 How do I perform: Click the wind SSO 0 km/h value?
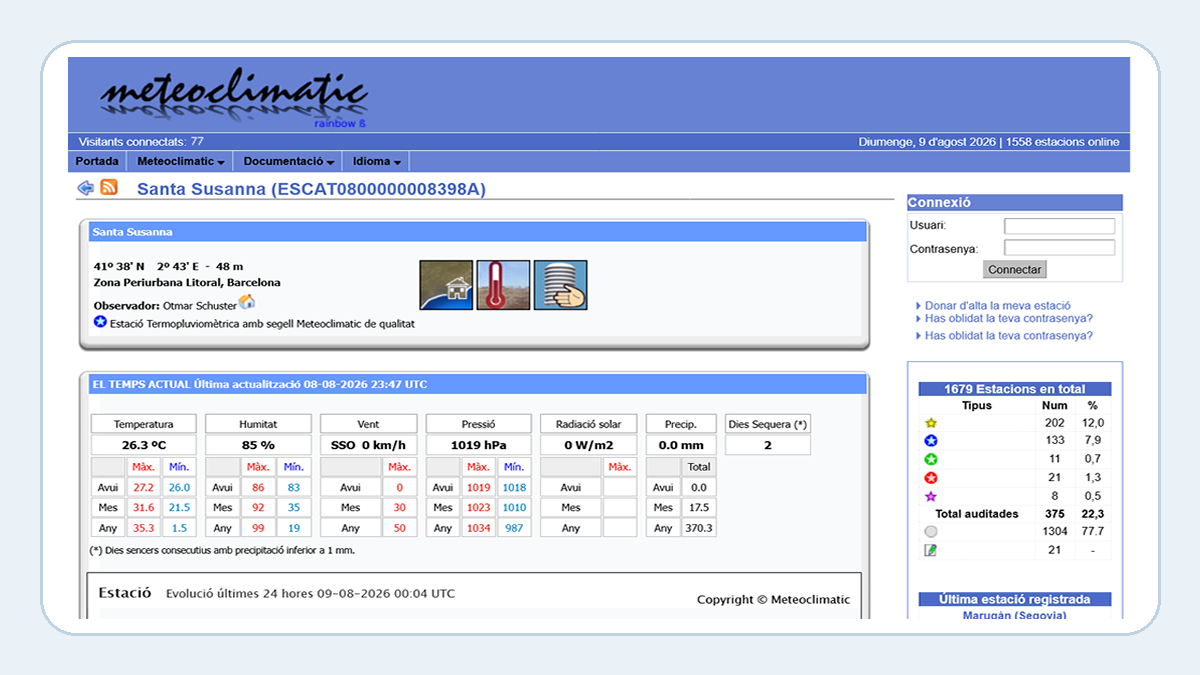(369, 445)
